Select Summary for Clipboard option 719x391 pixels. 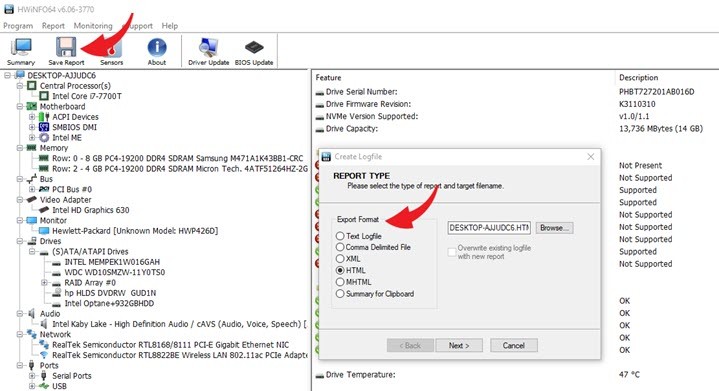[340, 294]
